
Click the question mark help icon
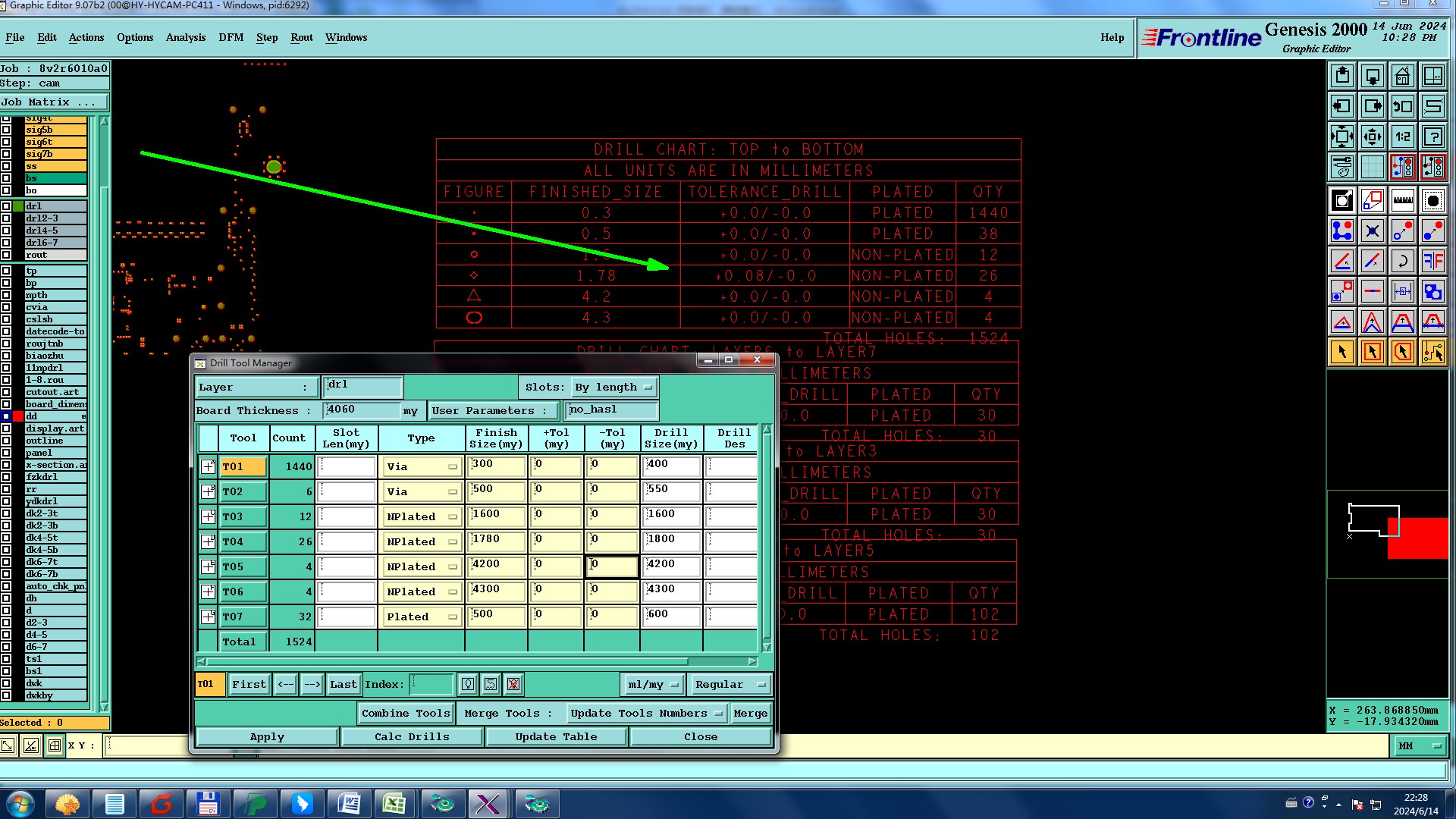click(x=1433, y=136)
